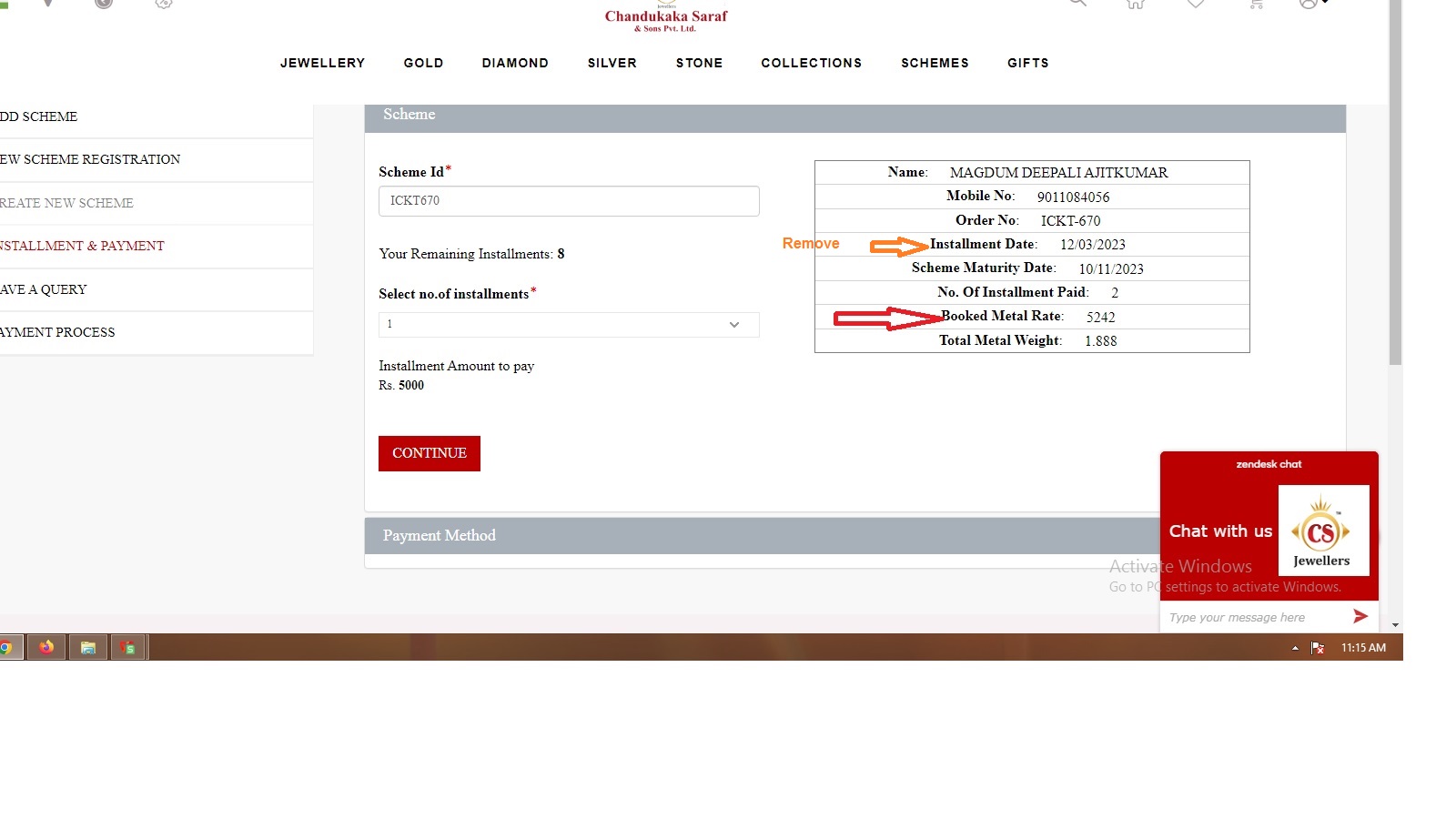Image resolution: width=1456 pixels, height=819 pixels.
Task: Open Payment Process sidebar item
Action: point(157,332)
